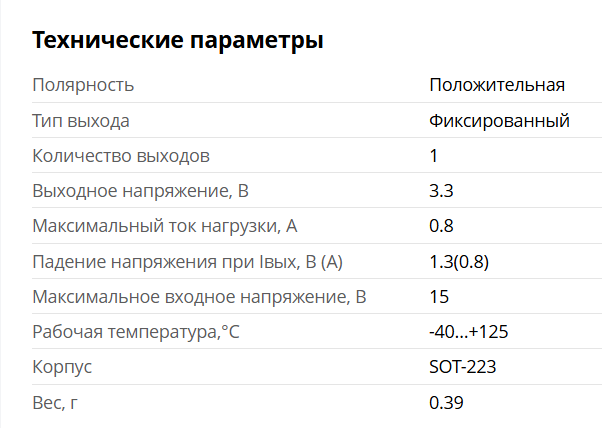This screenshot has height=428, width=602.
Task: Click the "Рабочая температура,°C" label
Action: click(136, 332)
